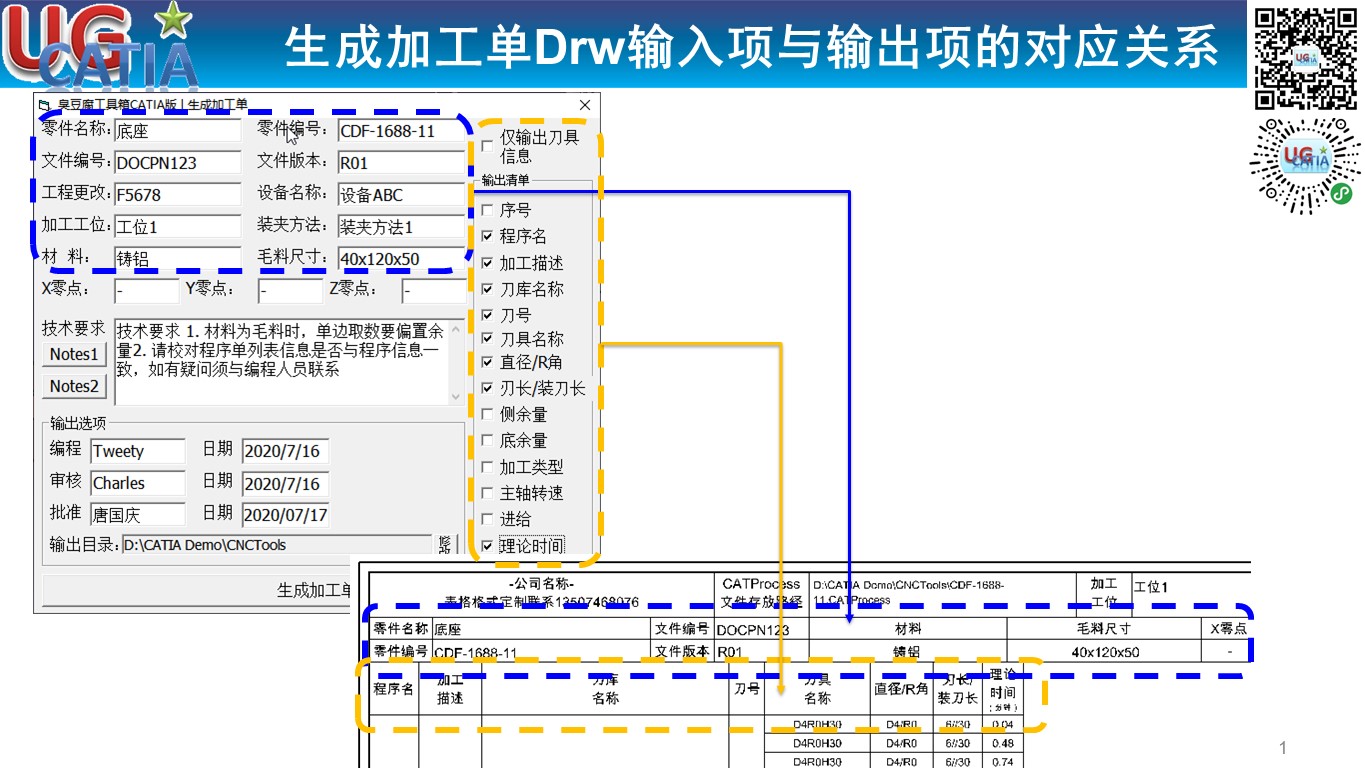The height and width of the screenshot is (768, 1365).
Task: Click the 批准 date field 2020/07/17
Action: [x=285, y=515]
